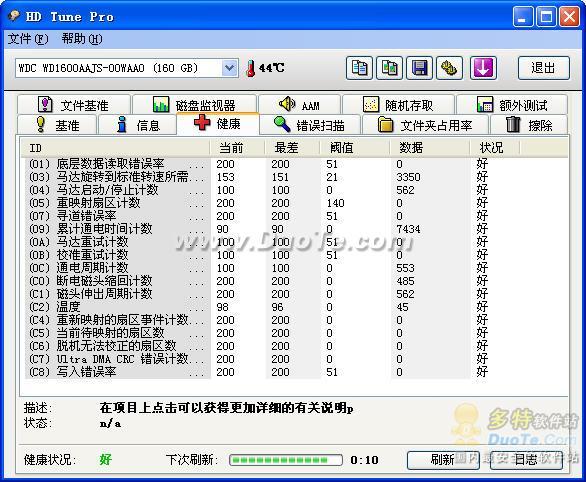
Task: Click the thermometer temperature indicator
Action: tap(265, 68)
